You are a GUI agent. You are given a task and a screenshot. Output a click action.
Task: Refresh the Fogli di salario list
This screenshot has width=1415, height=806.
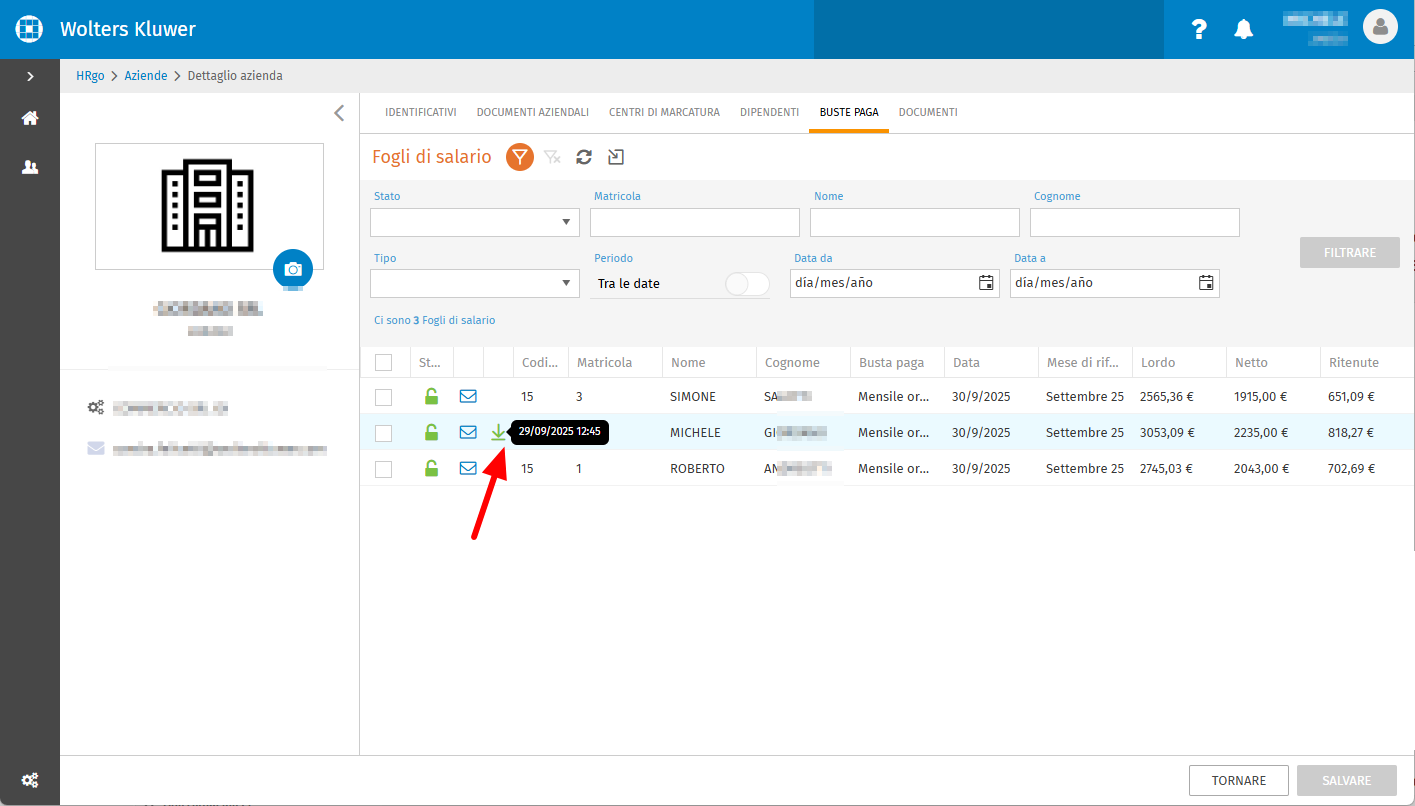(x=584, y=157)
